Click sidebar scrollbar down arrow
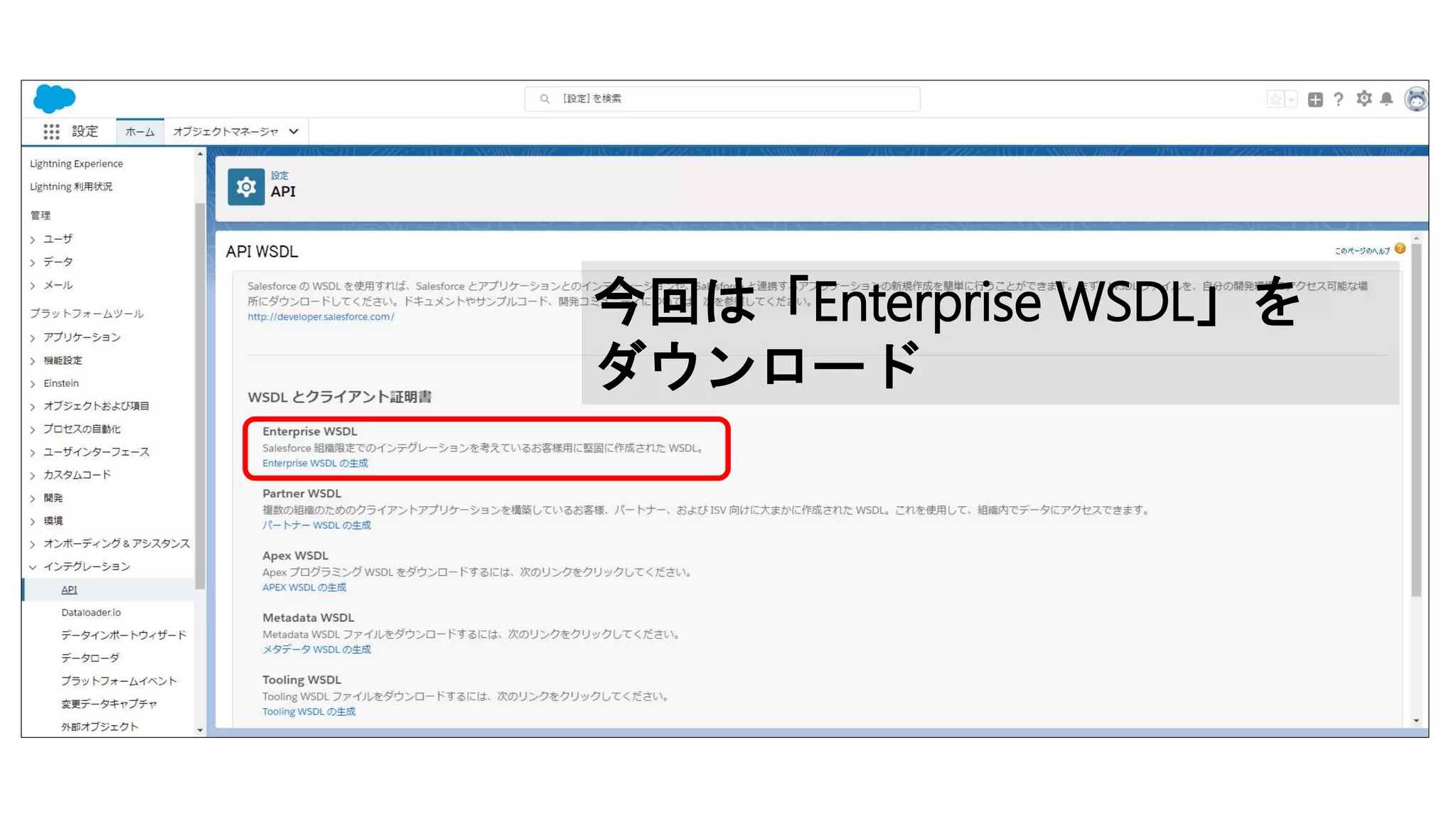 (200, 729)
